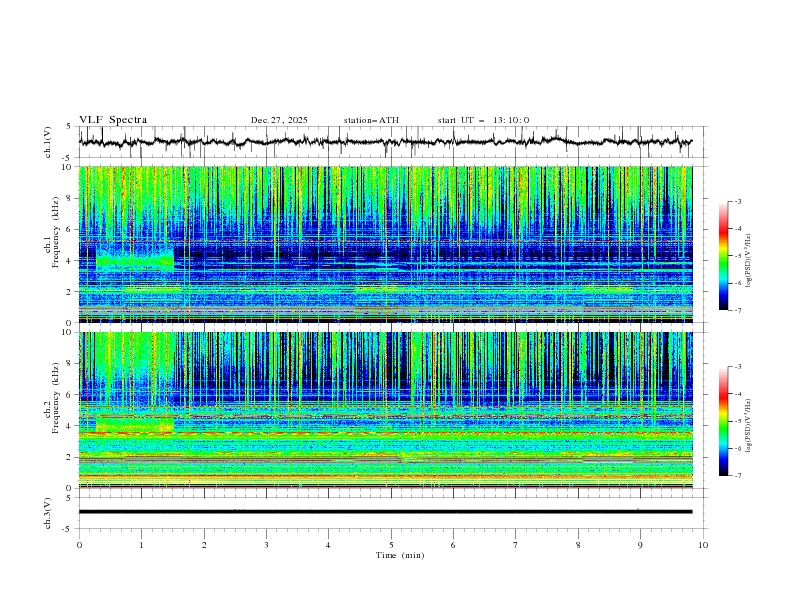This screenshot has width=792, height=612.
Task: Click Time axis tick label "1"
Action: click(141, 545)
